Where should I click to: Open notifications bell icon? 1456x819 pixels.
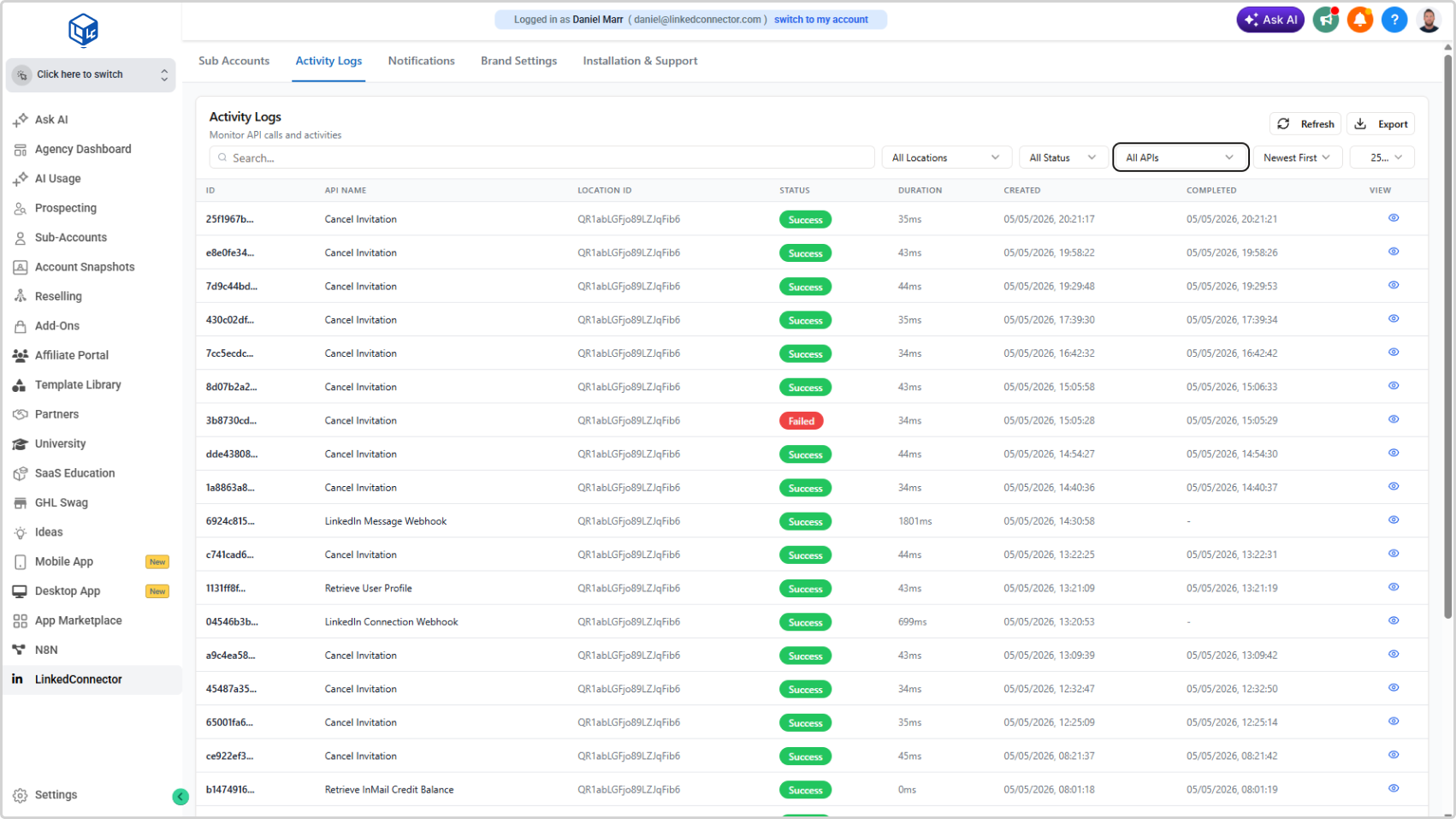[1360, 20]
